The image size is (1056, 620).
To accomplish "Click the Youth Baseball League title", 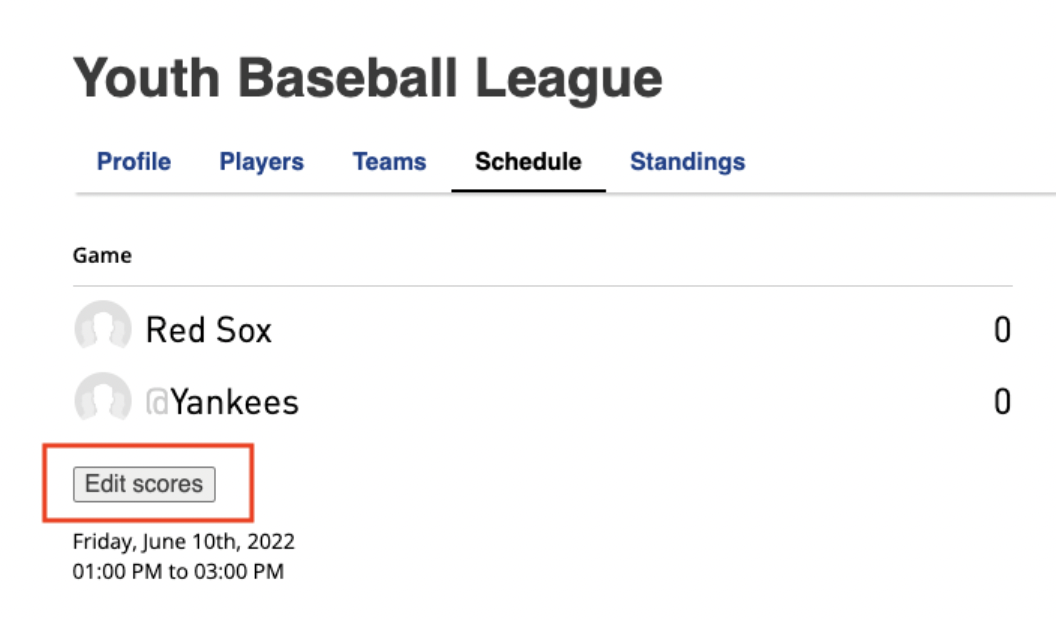I will pos(368,79).
